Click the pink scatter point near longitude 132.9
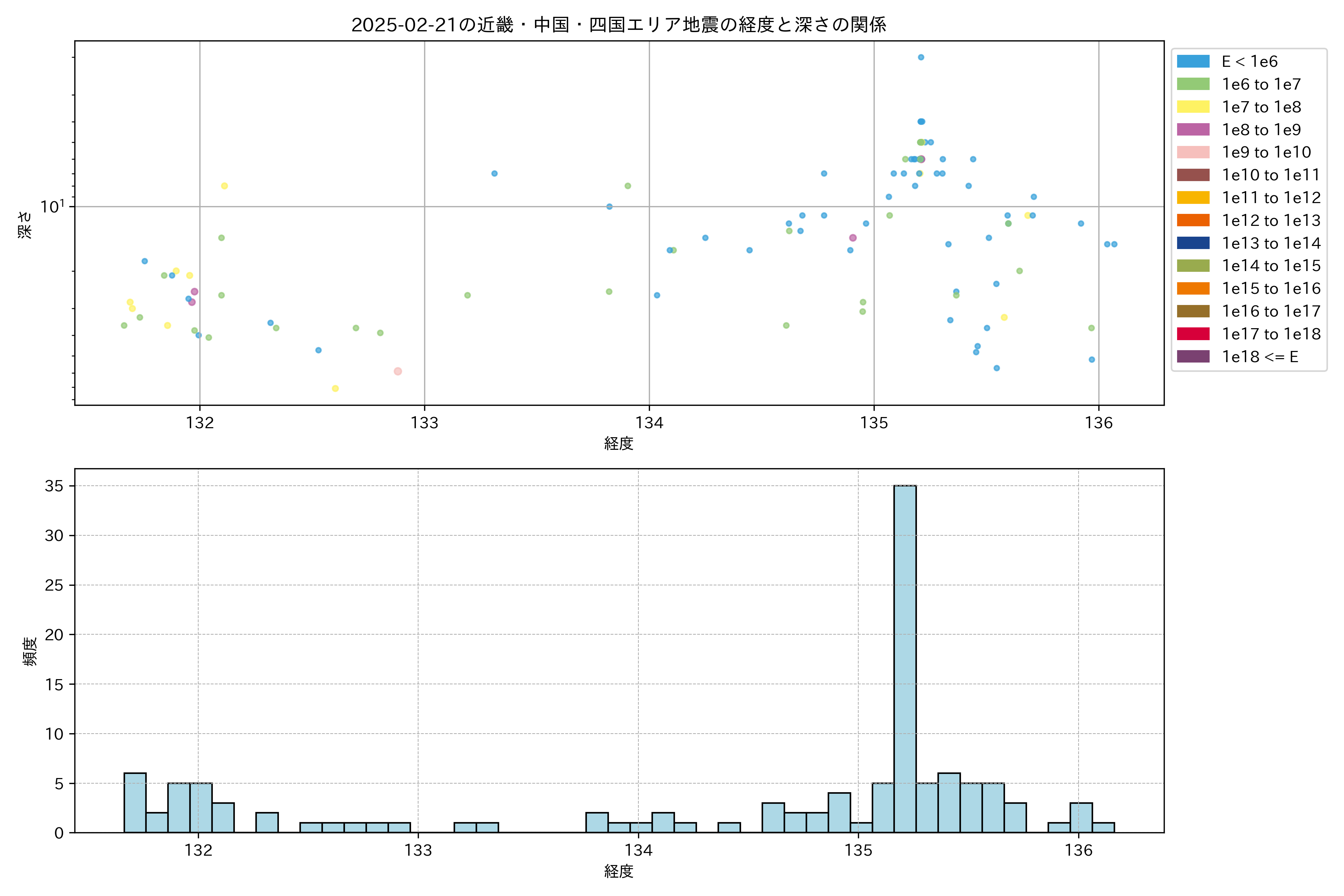1344x896 pixels. point(398,371)
